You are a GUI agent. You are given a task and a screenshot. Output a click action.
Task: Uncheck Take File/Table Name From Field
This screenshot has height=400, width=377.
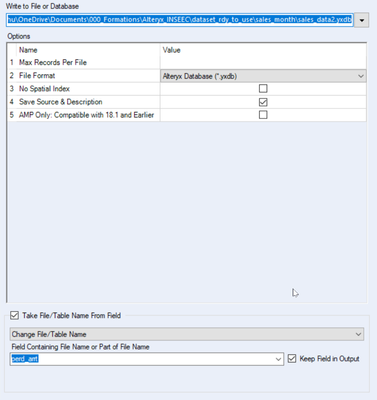tap(14, 315)
